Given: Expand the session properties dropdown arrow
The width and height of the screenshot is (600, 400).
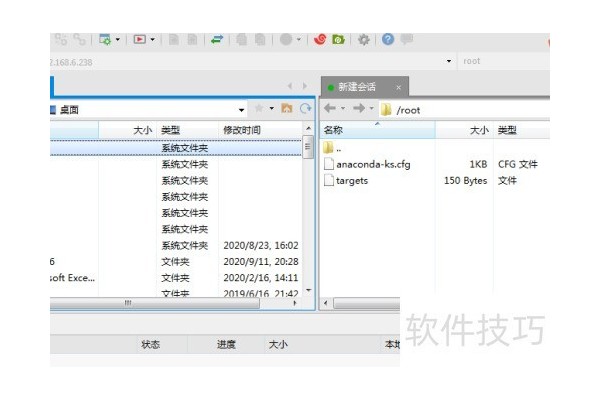Looking at the screenshot, I should coord(118,39).
